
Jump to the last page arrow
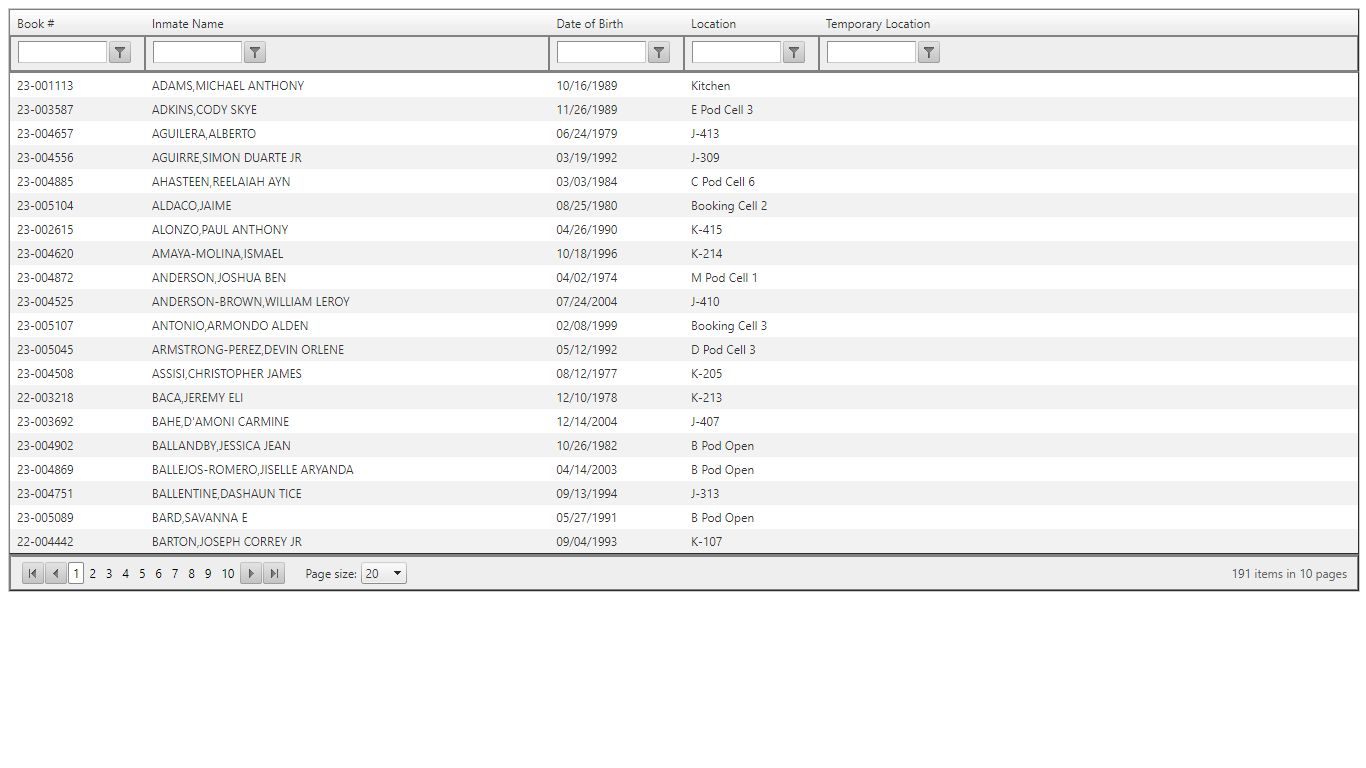pyautogui.click(x=274, y=573)
